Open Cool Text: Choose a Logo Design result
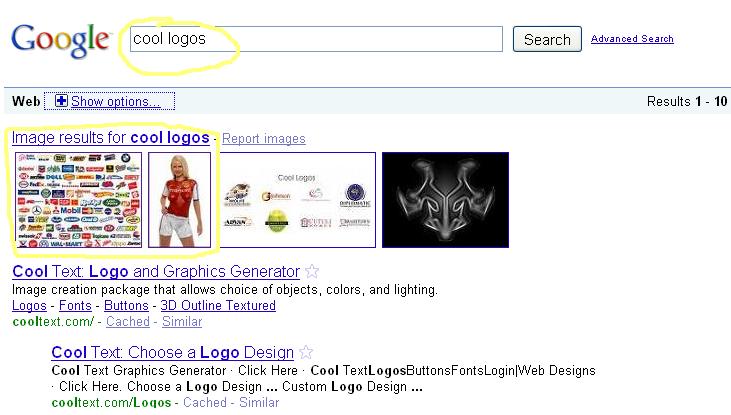 (x=172, y=353)
